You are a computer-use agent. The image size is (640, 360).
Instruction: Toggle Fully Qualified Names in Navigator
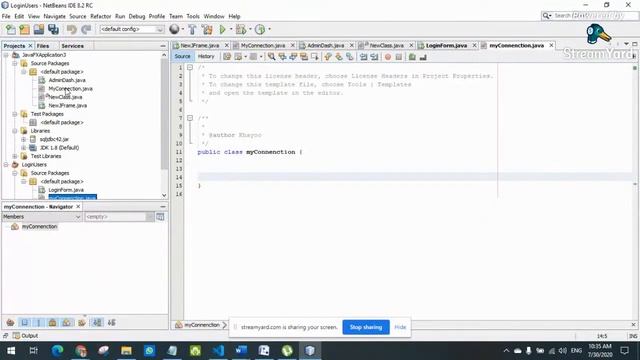82,322
